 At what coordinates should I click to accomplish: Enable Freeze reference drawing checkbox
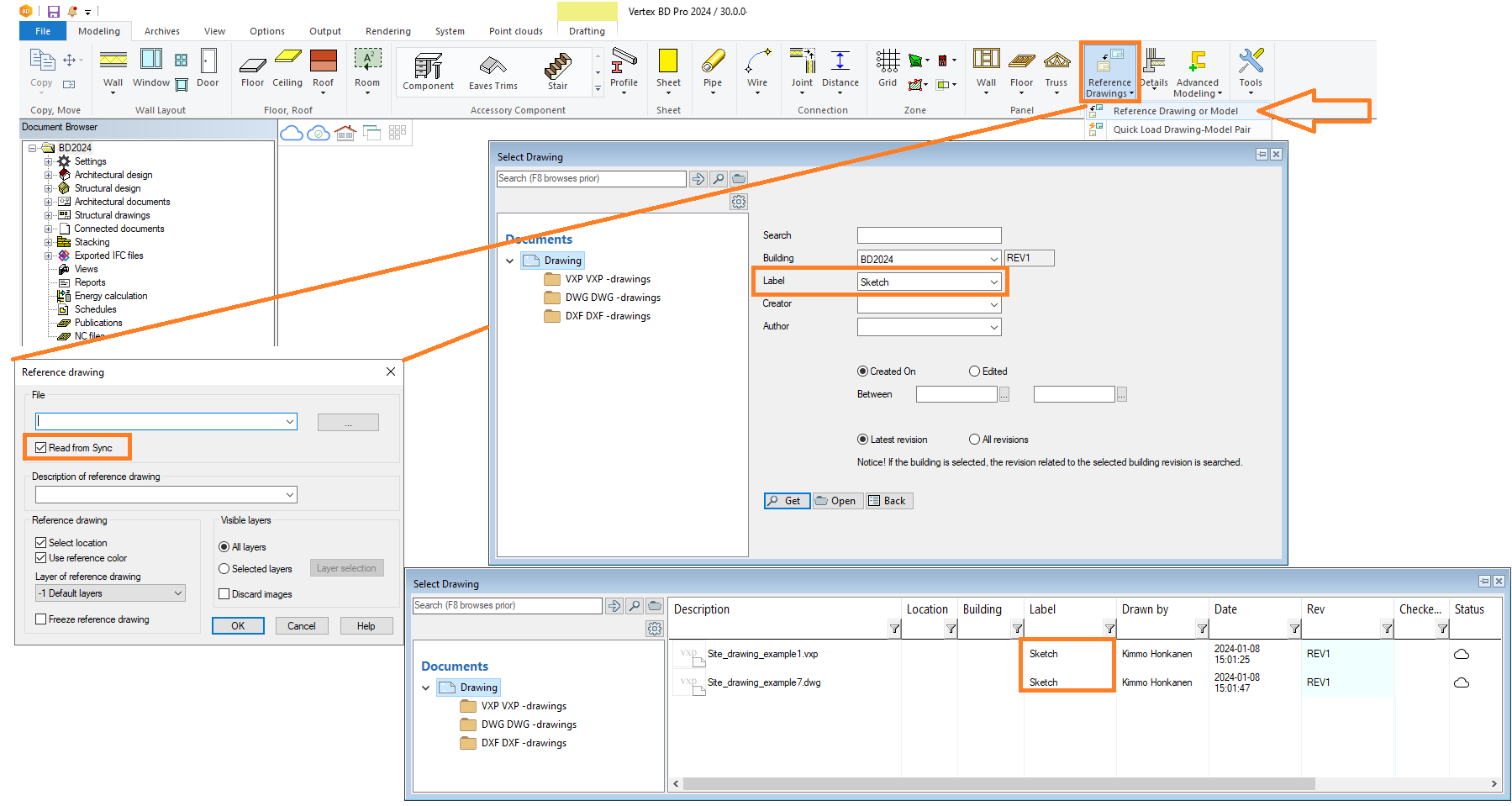pos(41,619)
